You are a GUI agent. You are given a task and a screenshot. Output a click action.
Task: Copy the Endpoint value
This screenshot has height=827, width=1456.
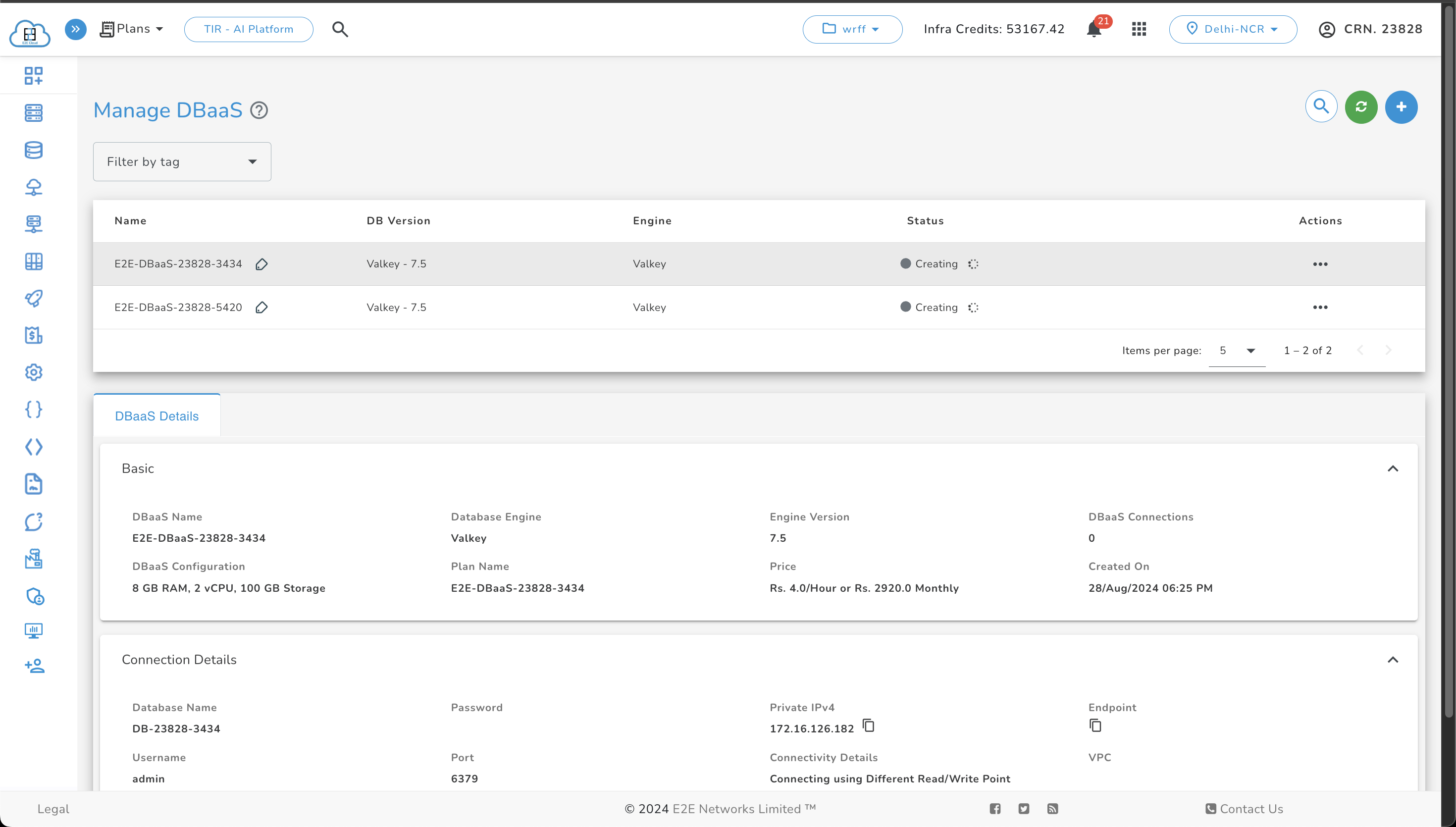[1095, 725]
